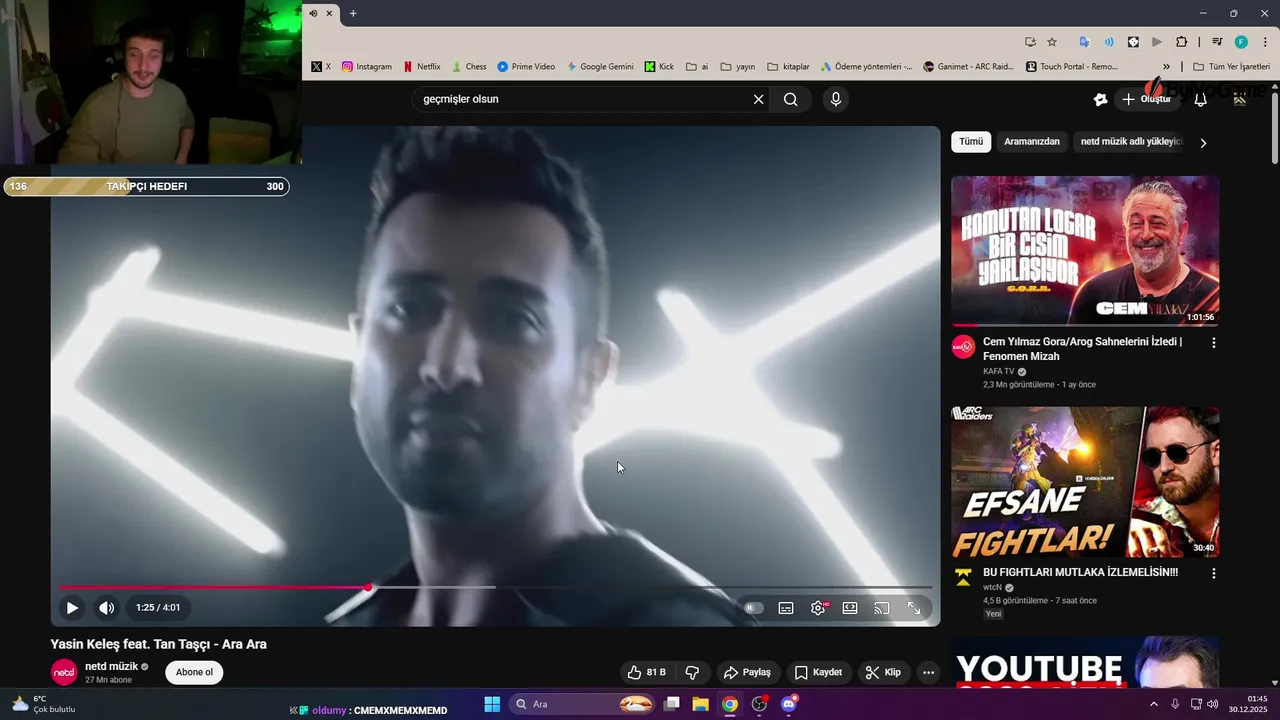This screenshot has height=720, width=1280.
Task: Play the paused YouTube video
Action: click(x=72, y=607)
